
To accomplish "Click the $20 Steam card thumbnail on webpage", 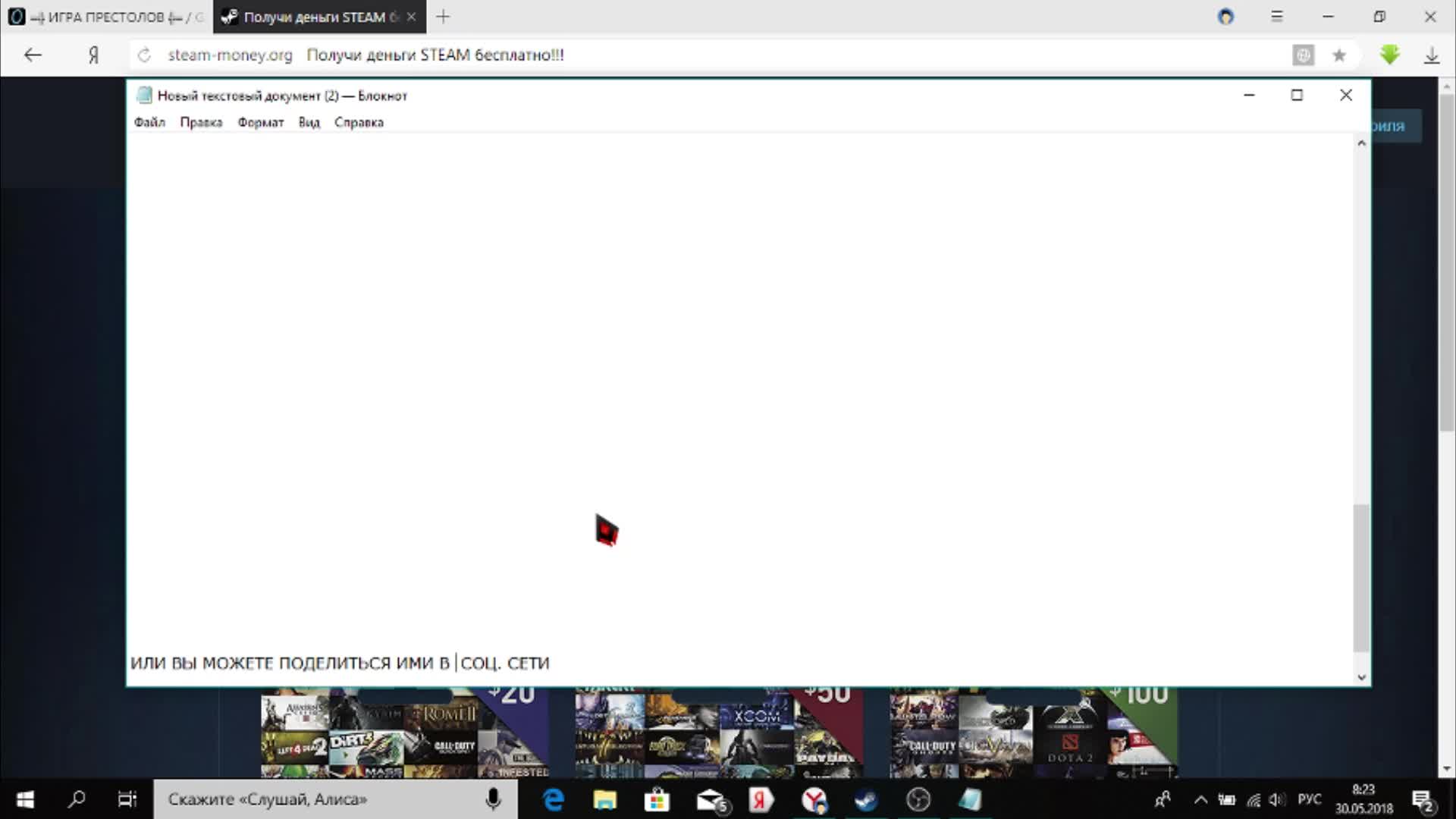I will coord(405,733).
